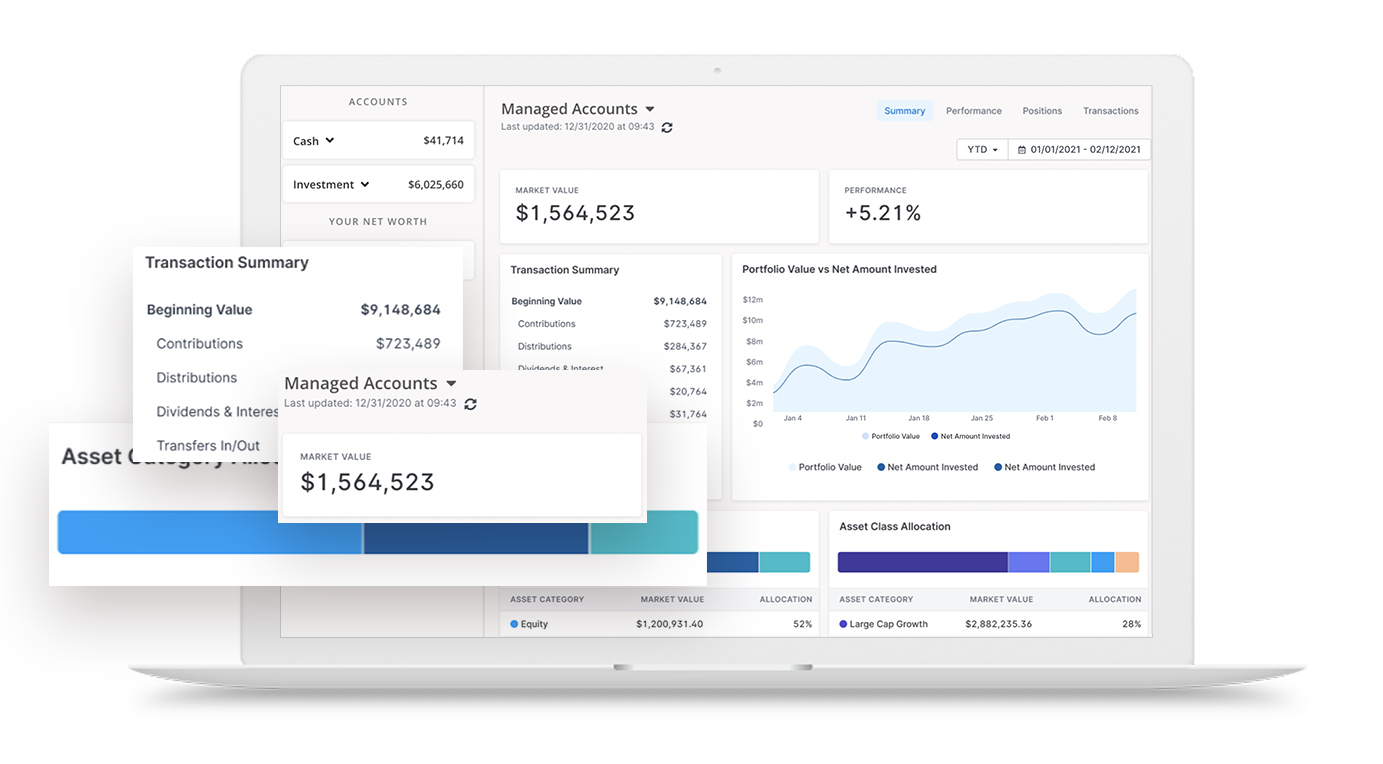This screenshot has width=1383, height=764.
Task: Select the Summary tab
Action: (x=904, y=111)
